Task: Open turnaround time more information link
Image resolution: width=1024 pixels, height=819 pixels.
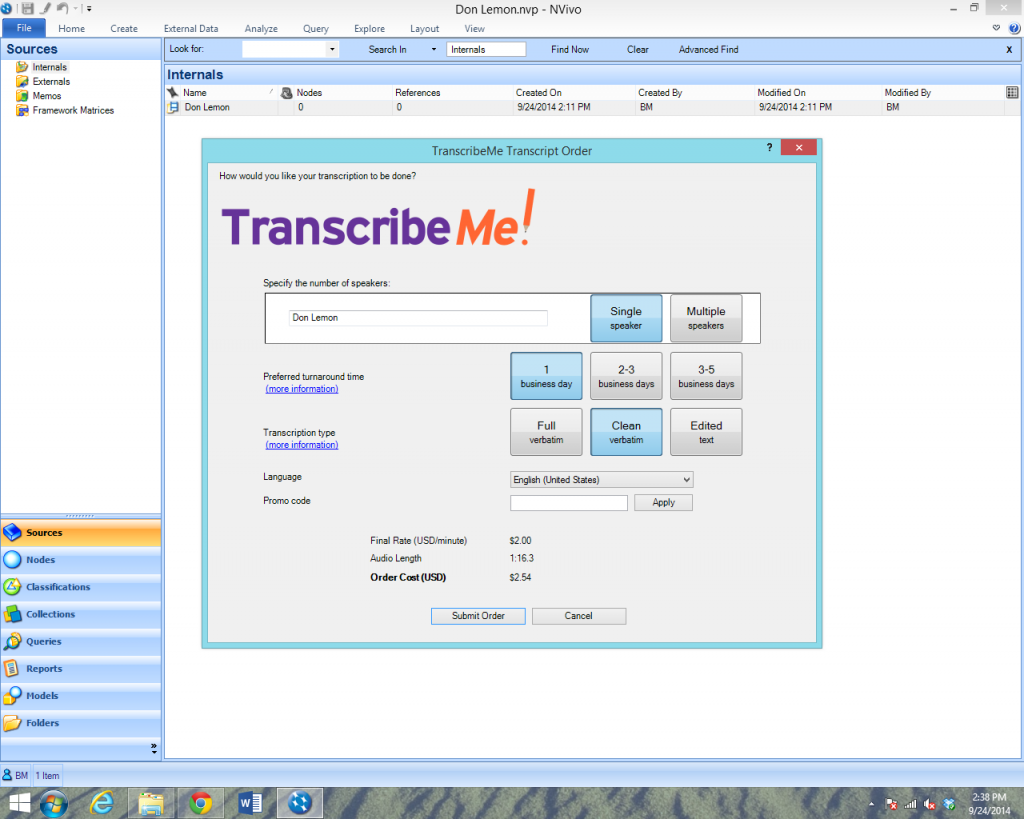Action: [x=302, y=389]
